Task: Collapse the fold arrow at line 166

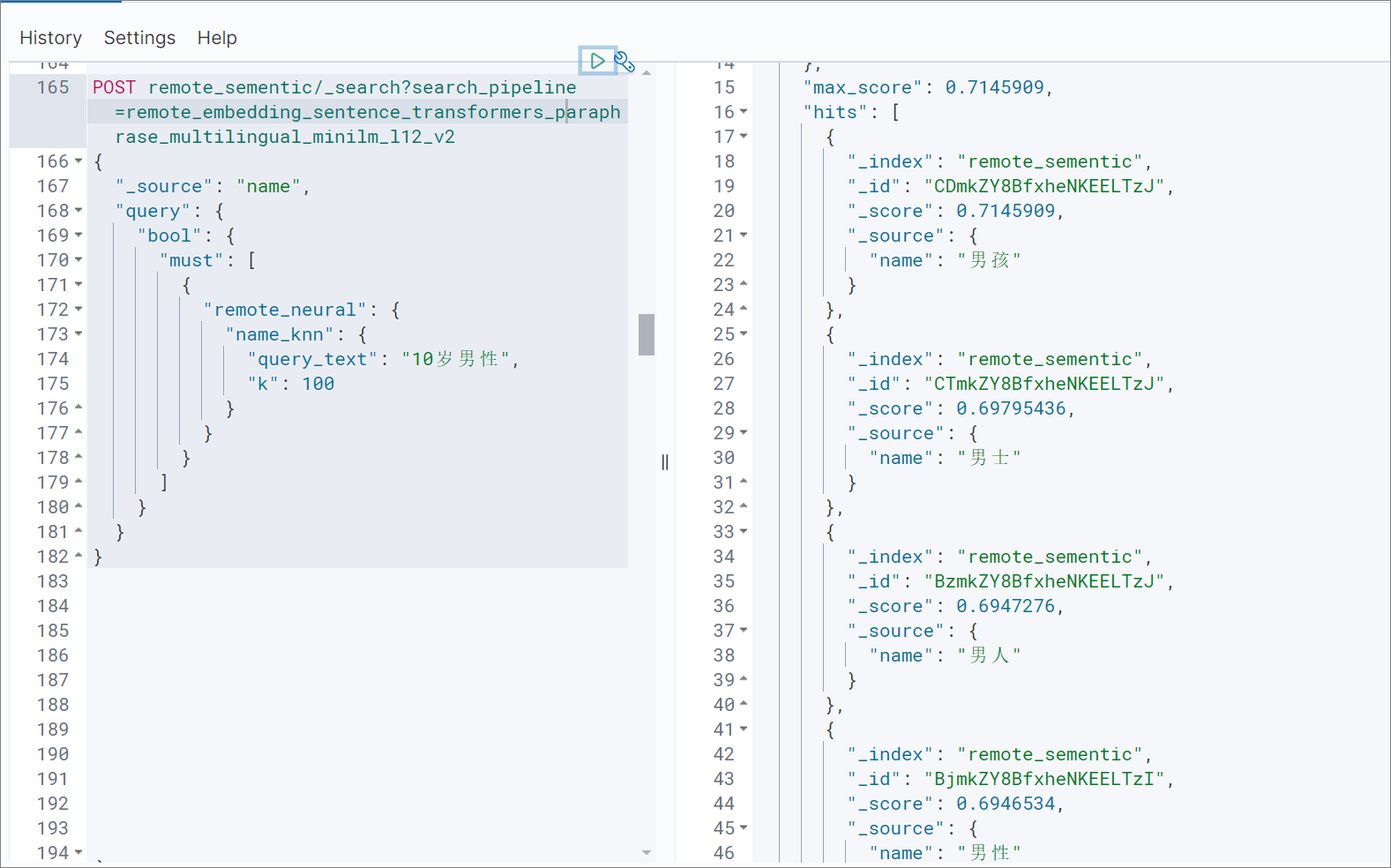Action: point(79,161)
